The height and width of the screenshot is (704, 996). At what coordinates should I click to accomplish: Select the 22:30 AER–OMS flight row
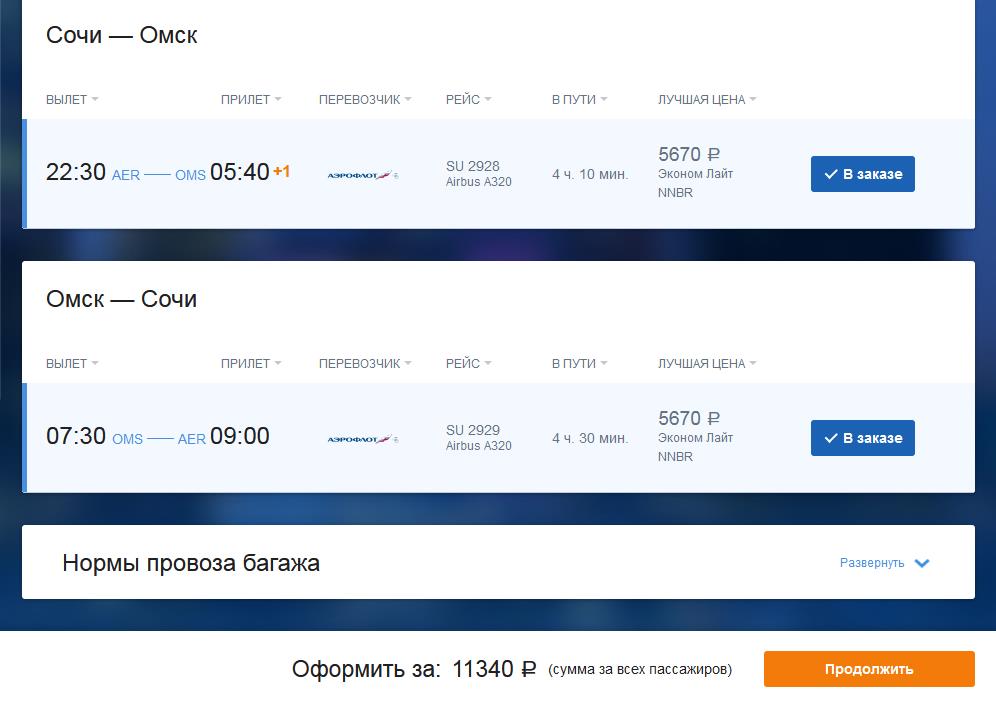point(499,174)
